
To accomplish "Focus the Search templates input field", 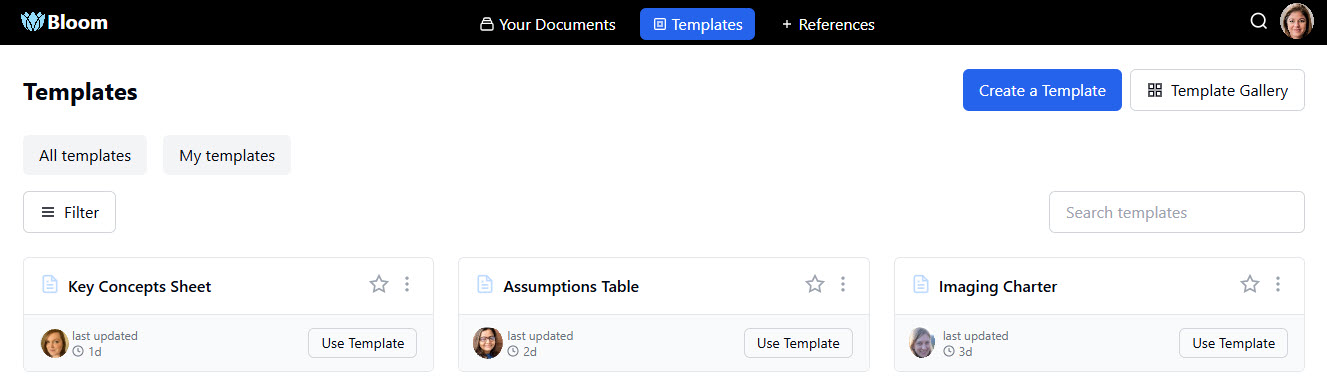I will [1177, 212].
